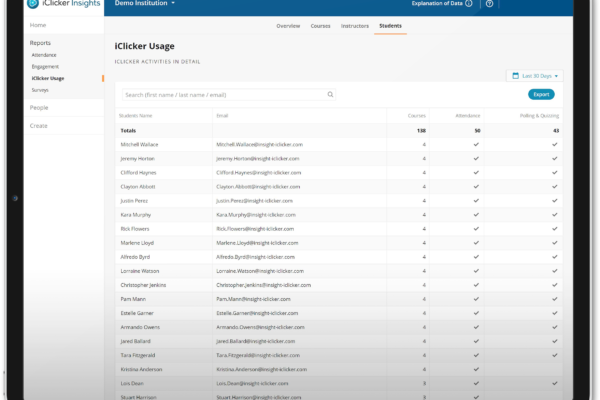Viewport: 600px width, 400px height.
Task: Click the Attendance checkmark for Pam Mann
Action: [x=476, y=299]
